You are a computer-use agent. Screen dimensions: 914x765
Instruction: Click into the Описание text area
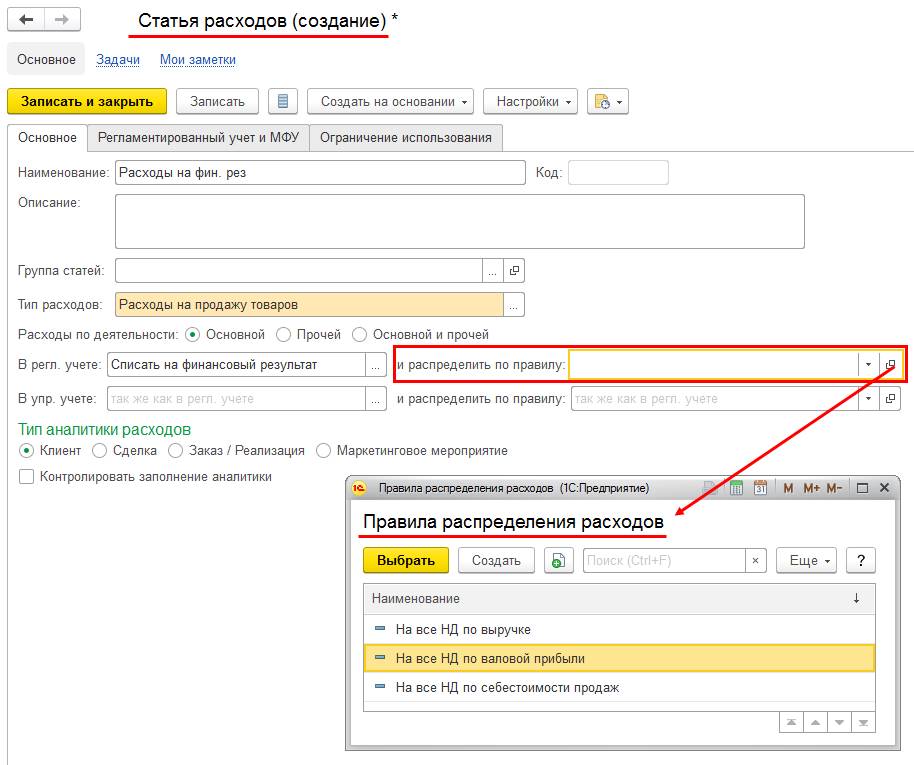pyautogui.click(x=460, y=222)
